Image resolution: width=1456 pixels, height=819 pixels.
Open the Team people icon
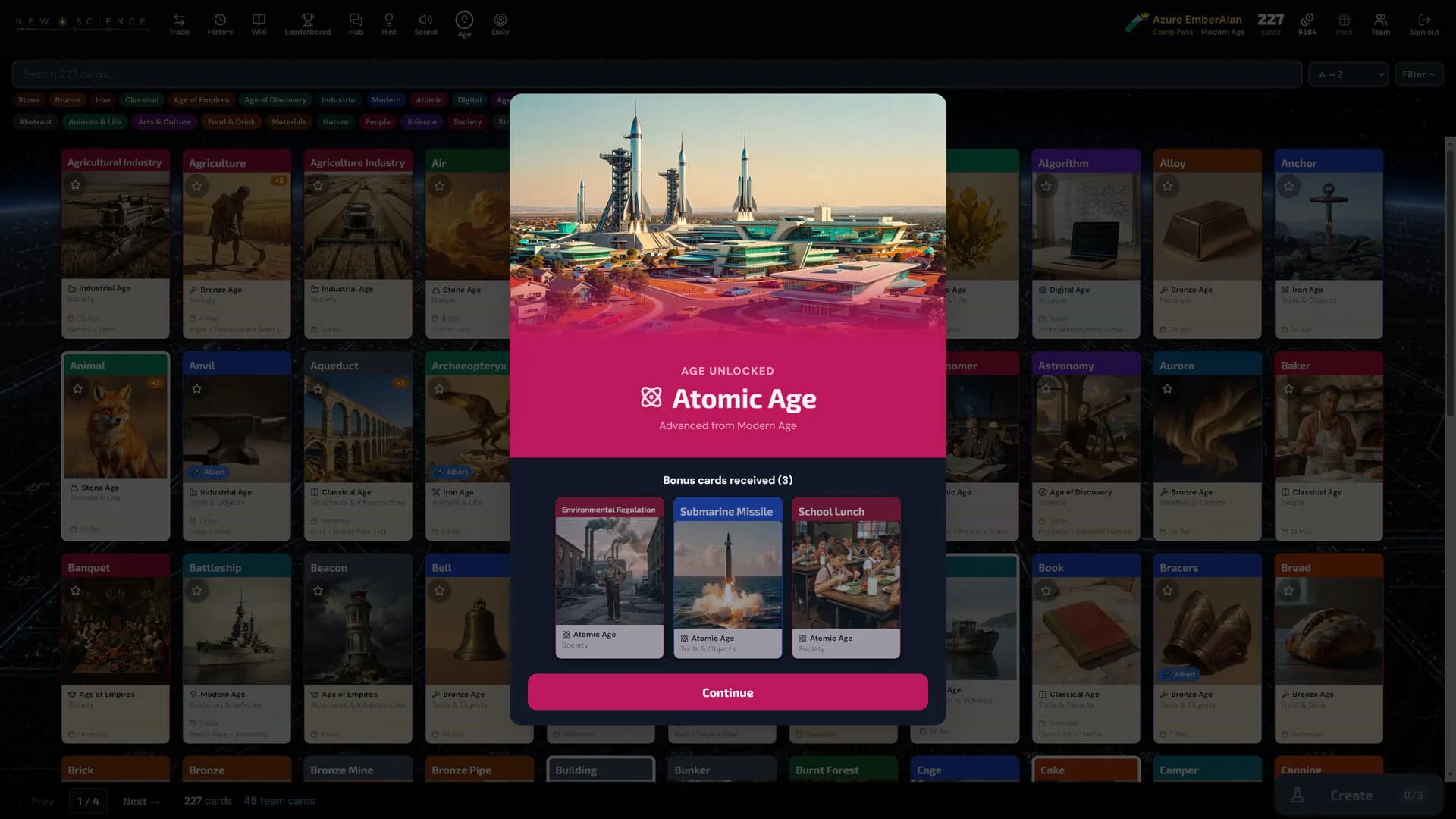1380,24
